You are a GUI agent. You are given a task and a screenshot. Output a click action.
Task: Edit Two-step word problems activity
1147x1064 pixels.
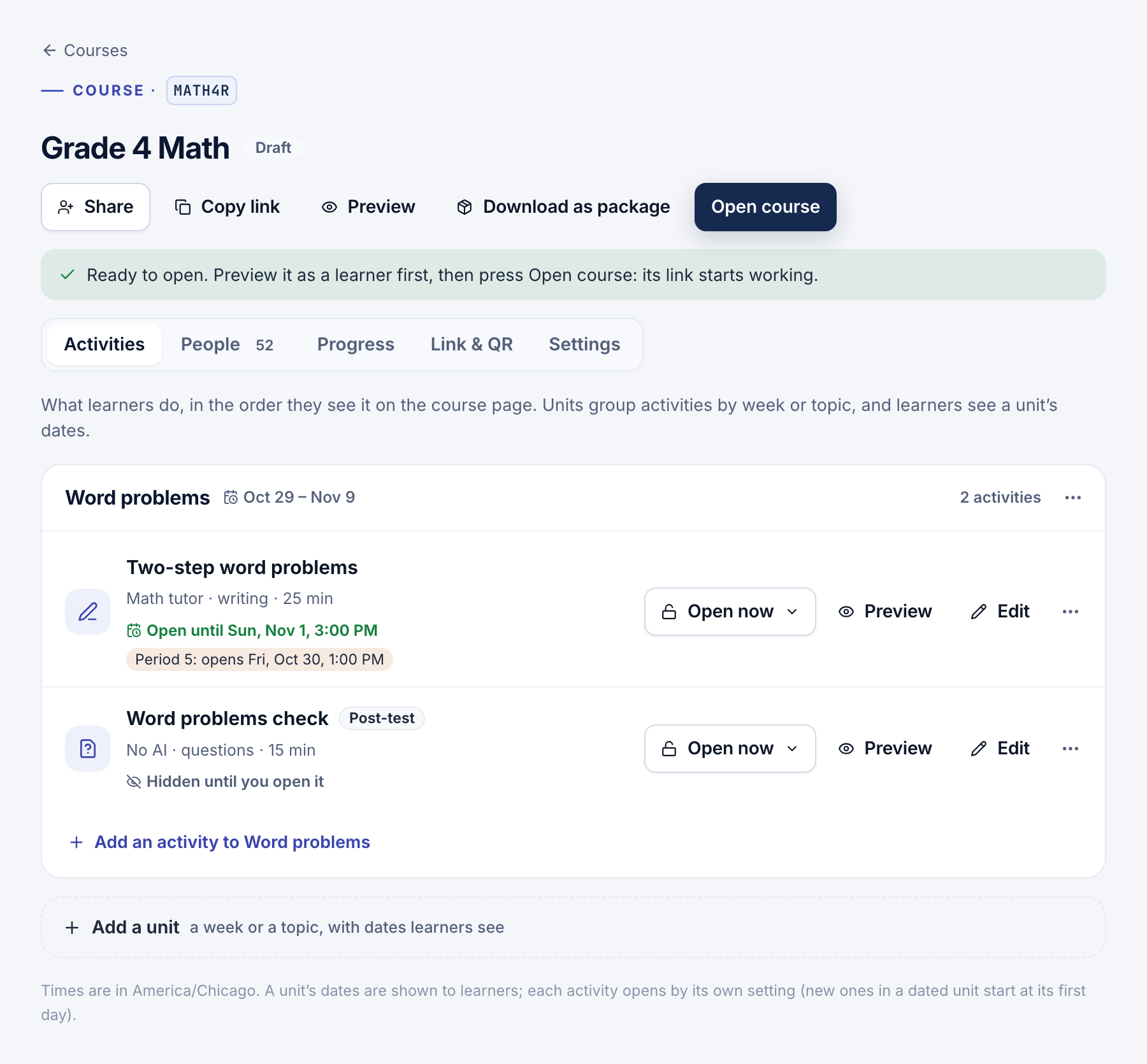(1000, 612)
